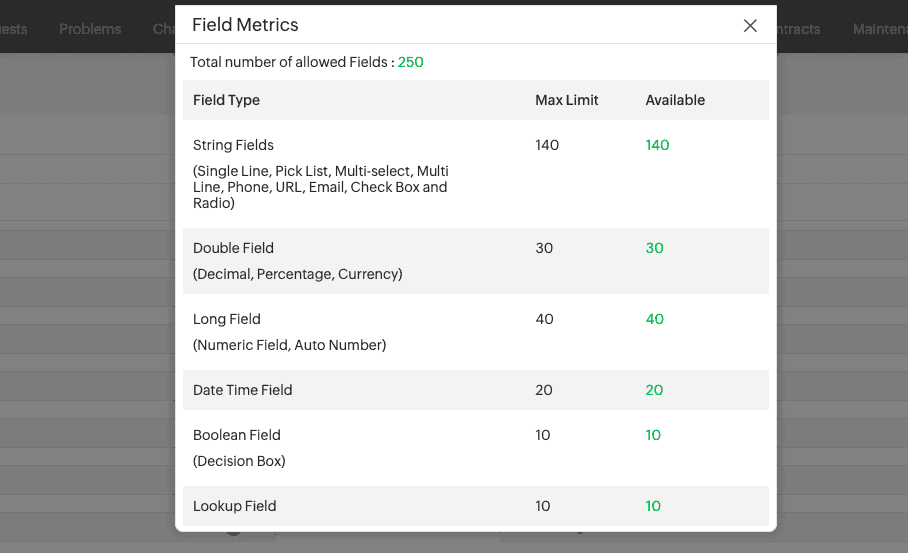Click the Field Type column header
The width and height of the screenshot is (908, 553).
coord(226,100)
